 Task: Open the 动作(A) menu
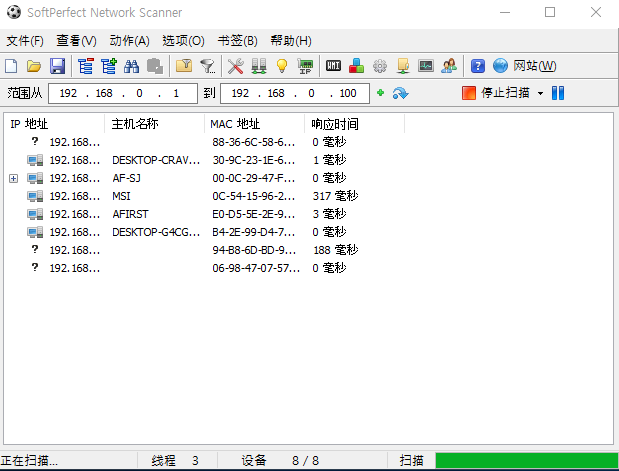click(x=129, y=41)
